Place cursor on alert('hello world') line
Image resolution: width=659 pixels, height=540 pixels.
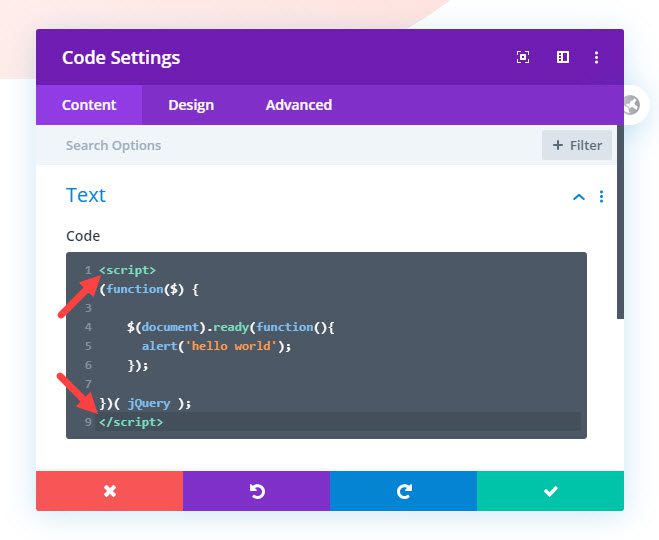pos(216,346)
